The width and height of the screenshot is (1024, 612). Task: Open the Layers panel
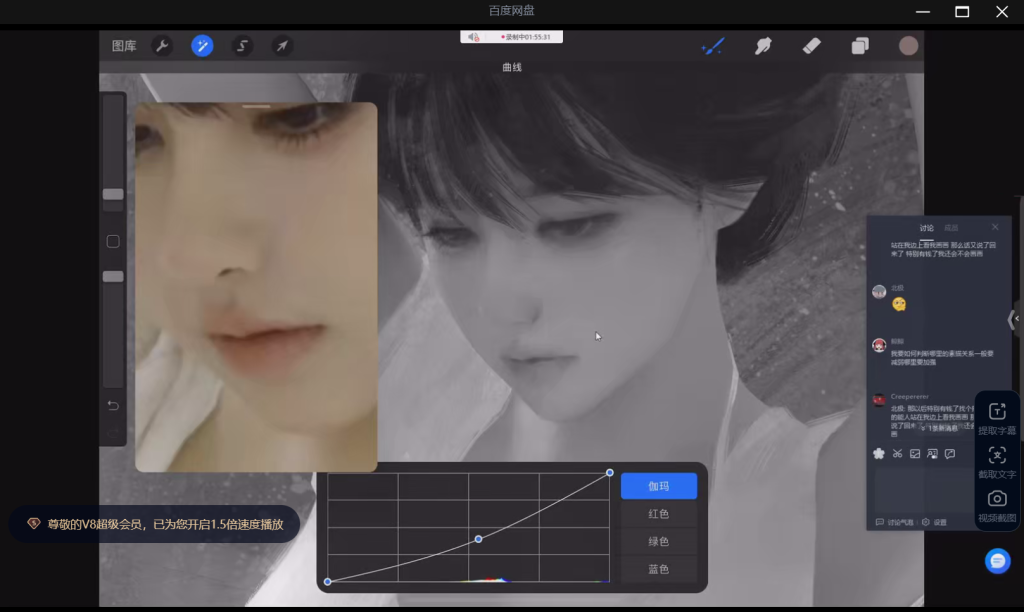tap(860, 46)
